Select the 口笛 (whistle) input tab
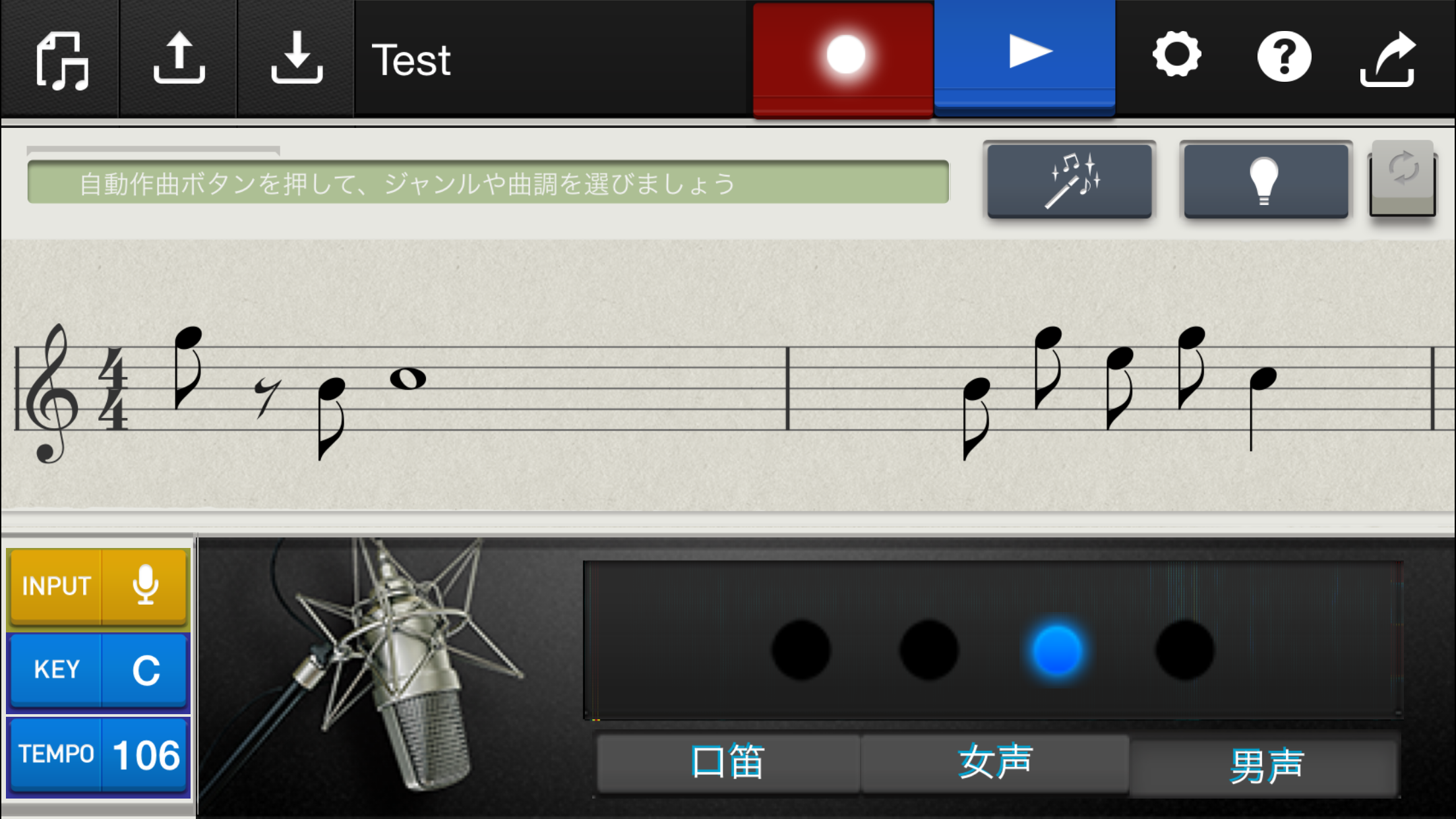 [x=728, y=762]
